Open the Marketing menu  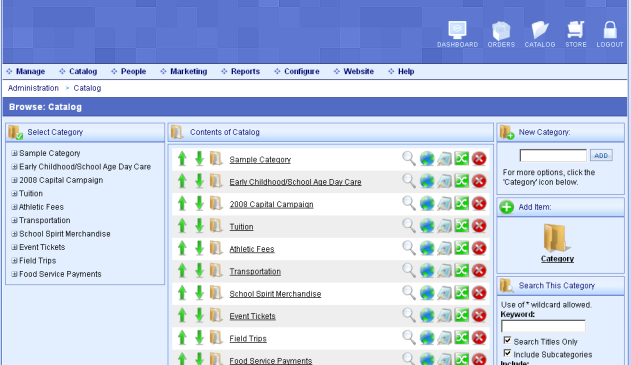pyautogui.click(x=188, y=71)
